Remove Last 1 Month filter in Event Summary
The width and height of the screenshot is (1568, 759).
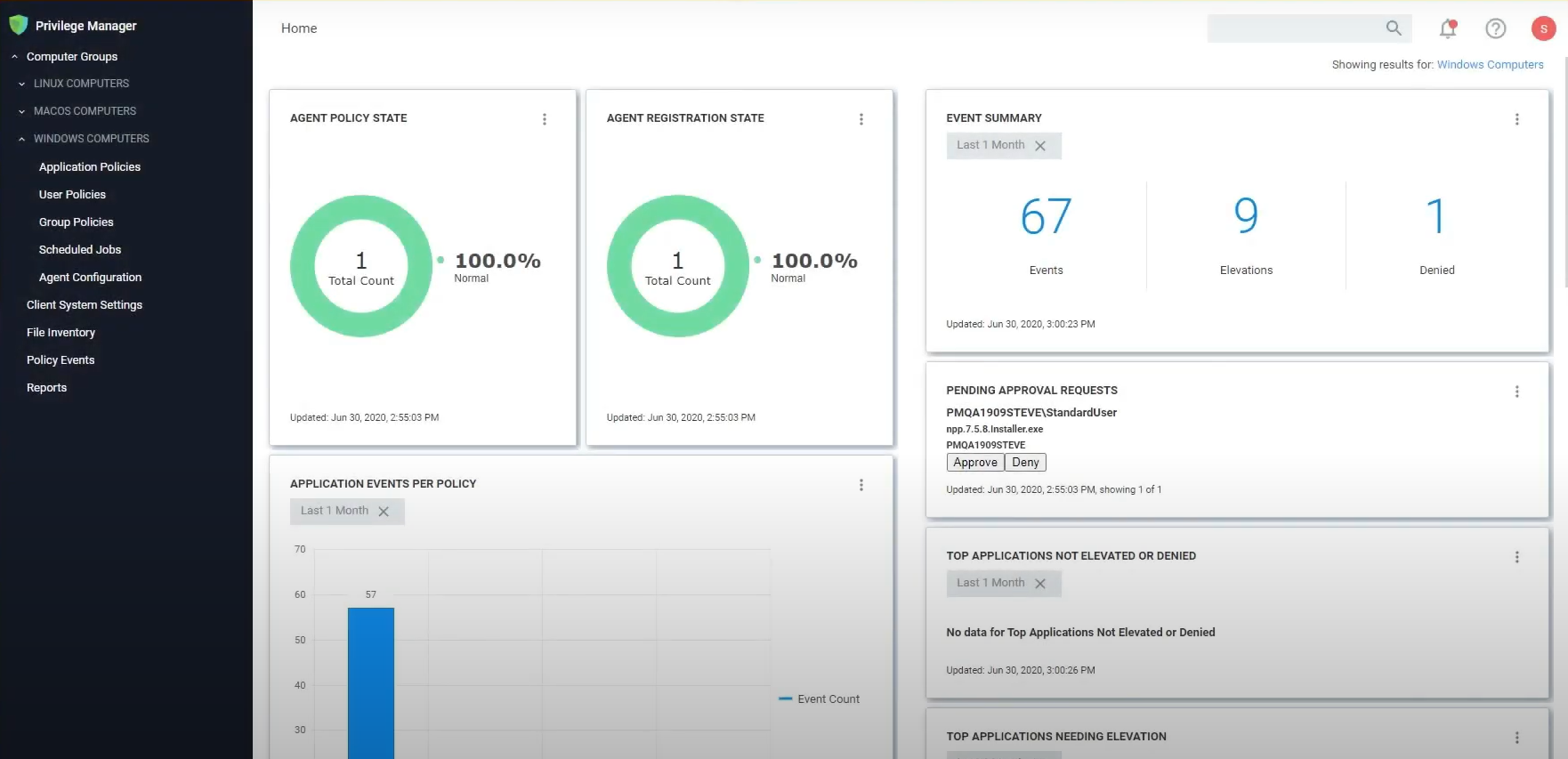pyautogui.click(x=1040, y=146)
